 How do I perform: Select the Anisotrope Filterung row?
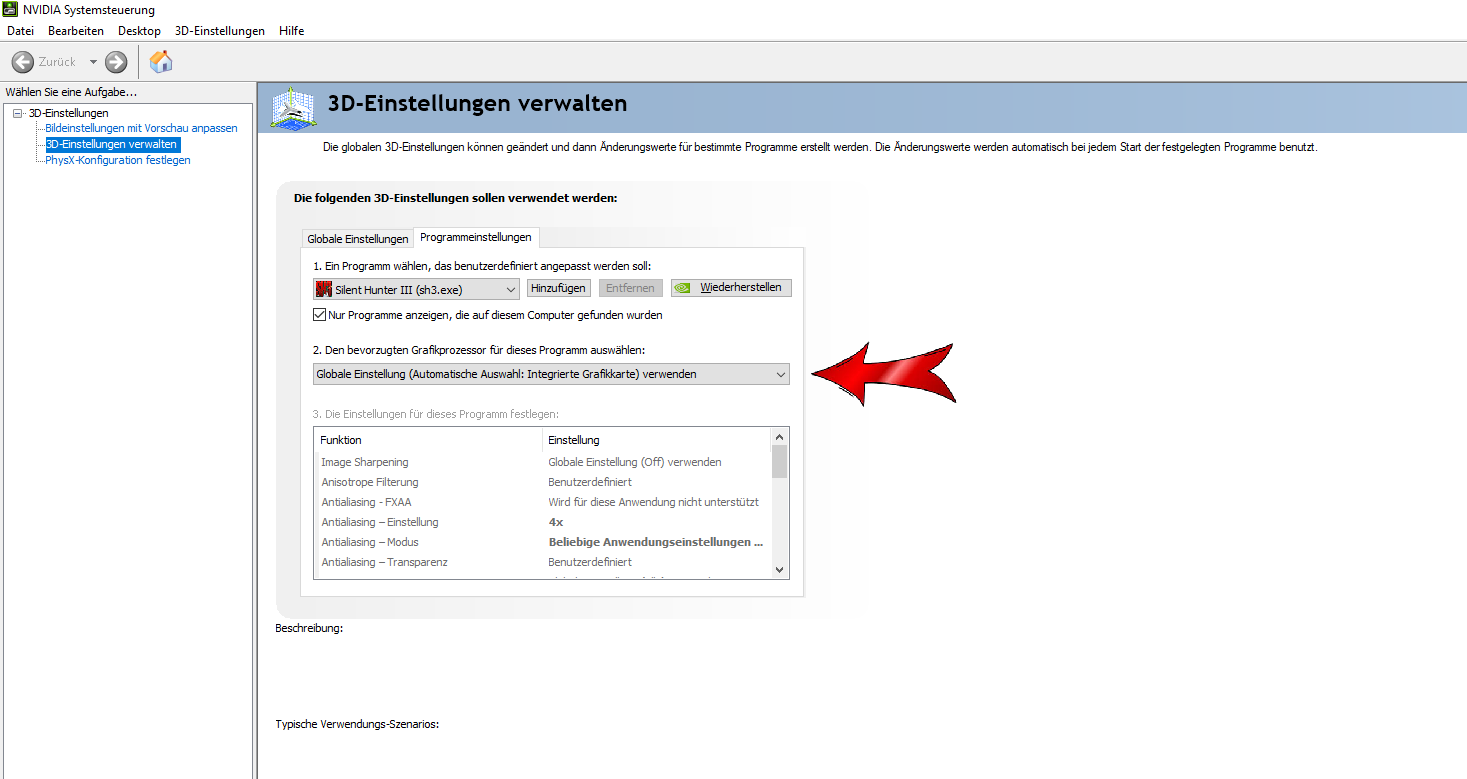[x=543, y=482]
